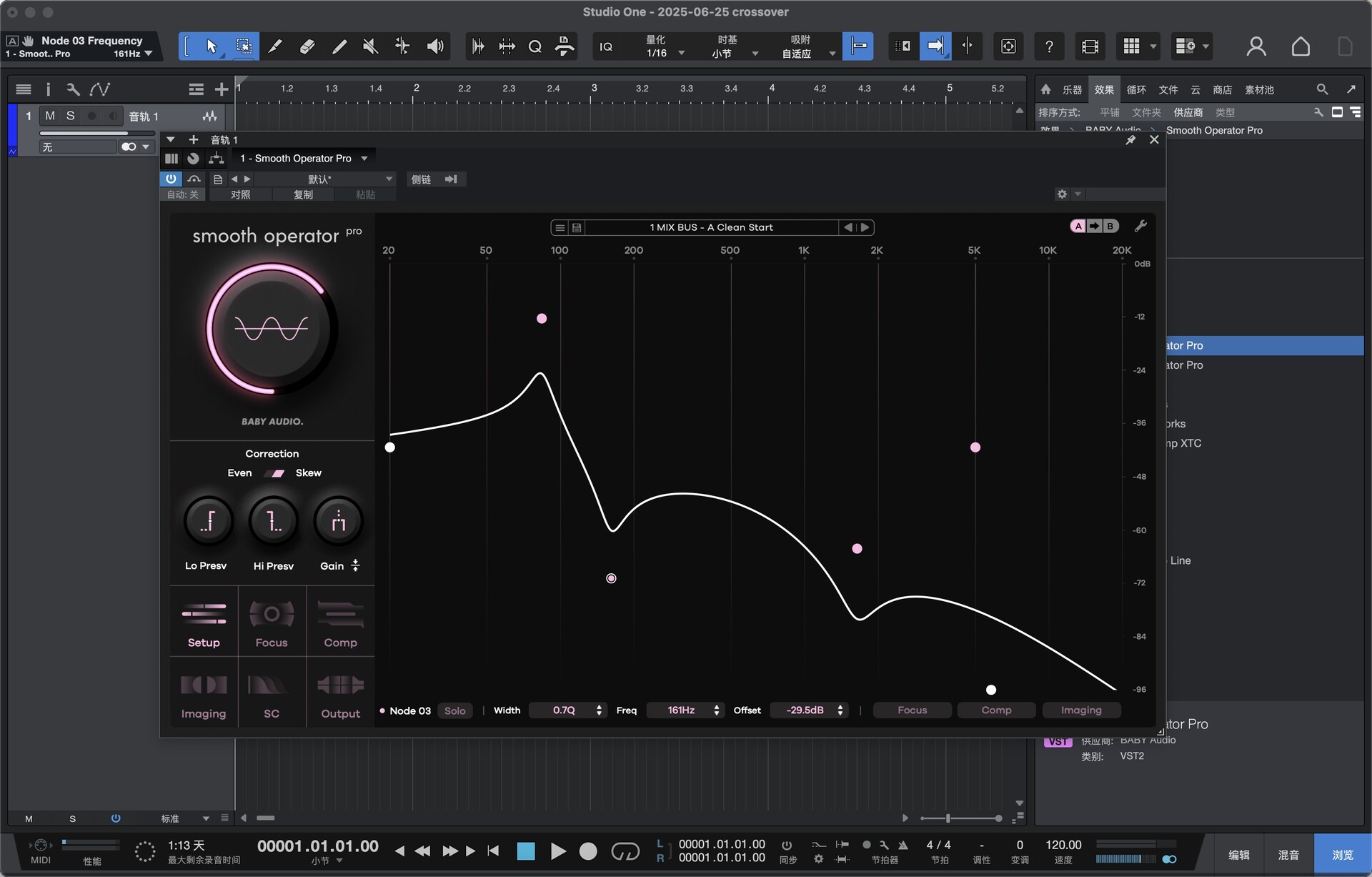Select the Listen speaker tool
Viewport: 1372px width, 877px height.
pos(434,46)
